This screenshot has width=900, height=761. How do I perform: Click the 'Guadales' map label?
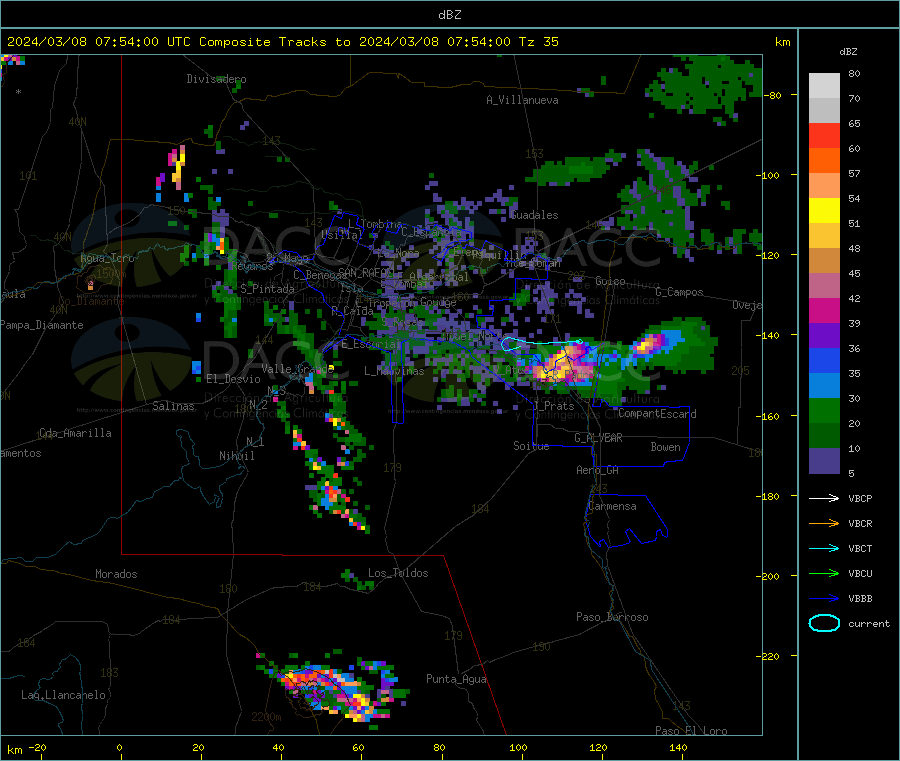tap(534, 215)
